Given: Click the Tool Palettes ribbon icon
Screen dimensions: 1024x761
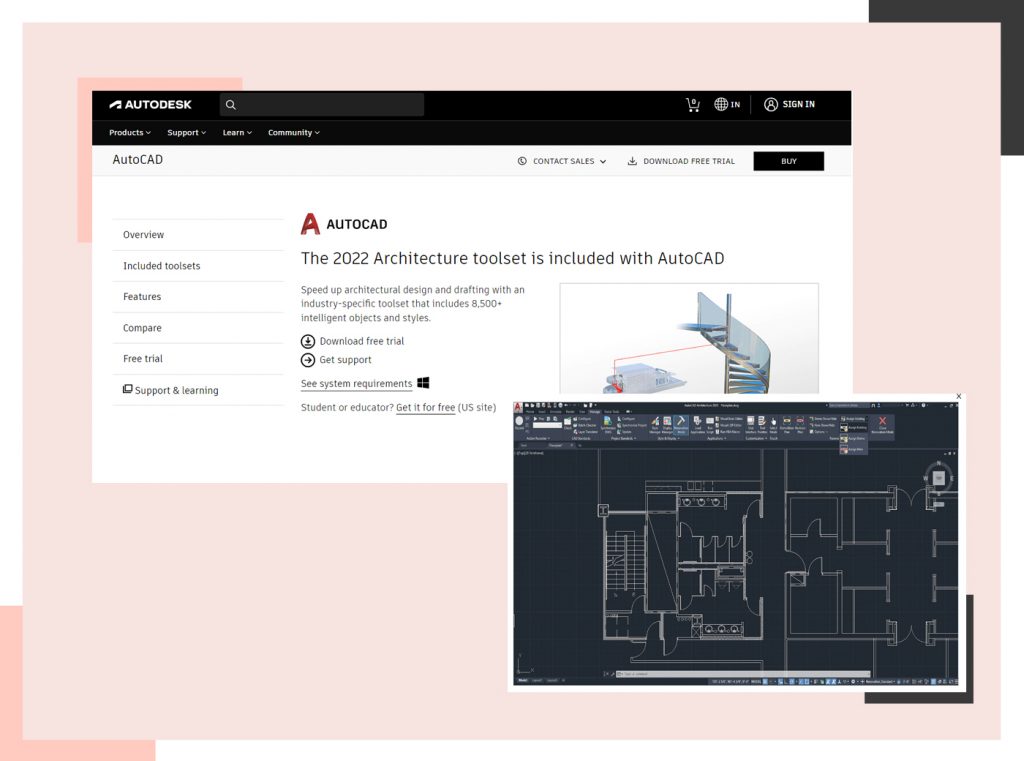Looking at the screenshot, I should coord(761,421).
